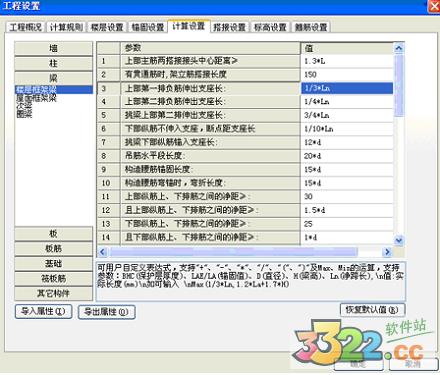Click the 导入属性 button
Screen dimensions: 440x375
tap(43, 312)
